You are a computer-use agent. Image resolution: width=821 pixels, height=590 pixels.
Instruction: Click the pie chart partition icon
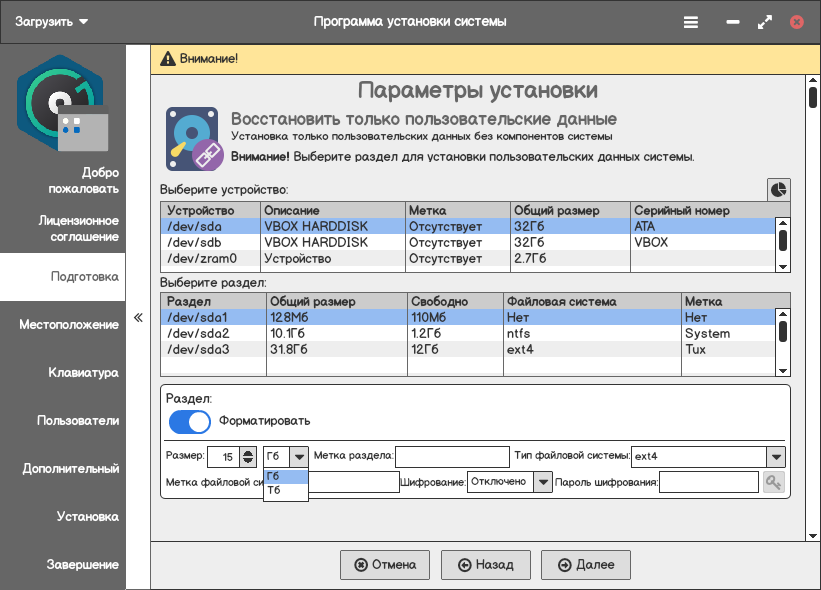point(778,189)
